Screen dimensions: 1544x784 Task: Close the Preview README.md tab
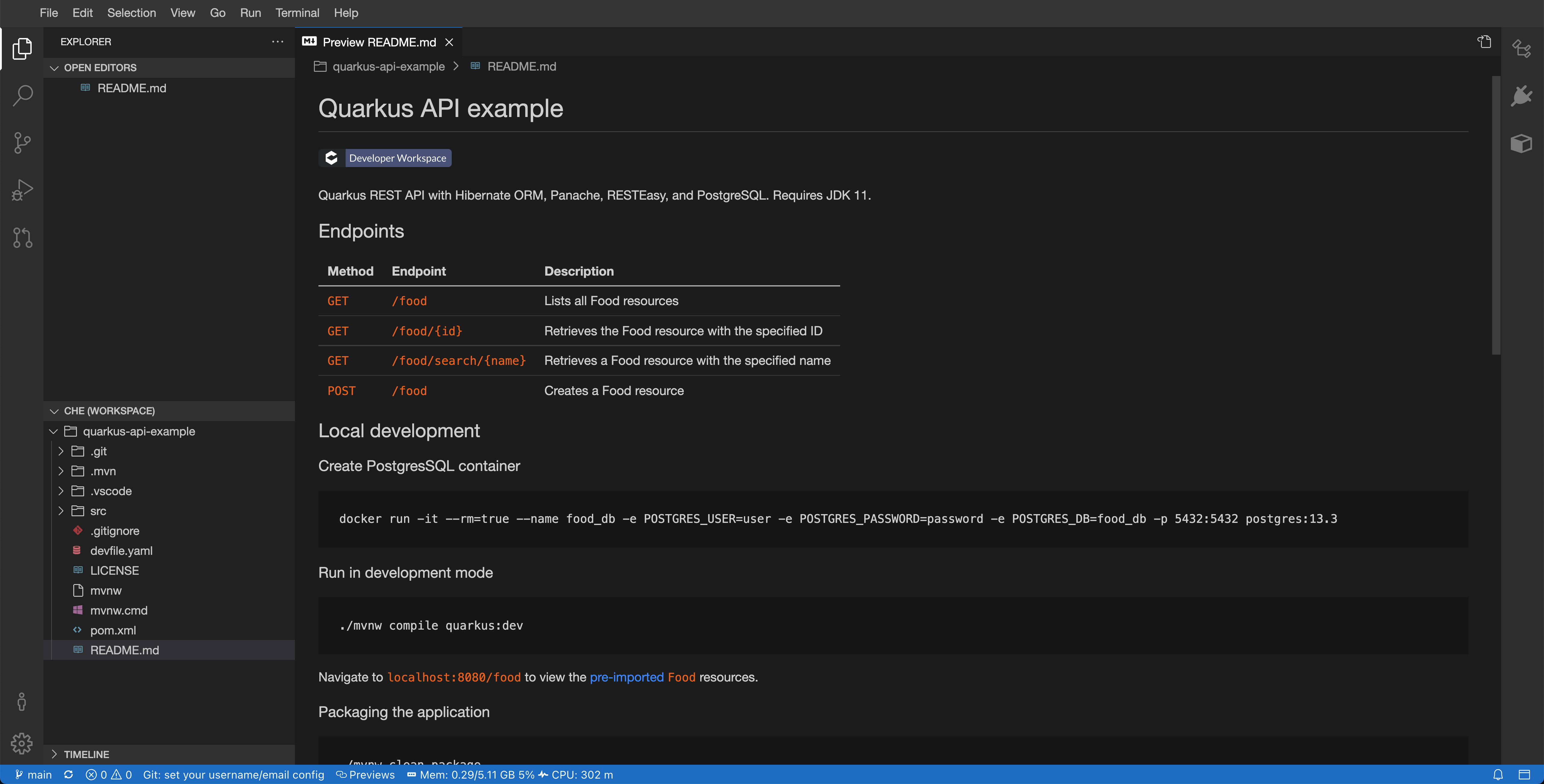(x=449, y=42)
